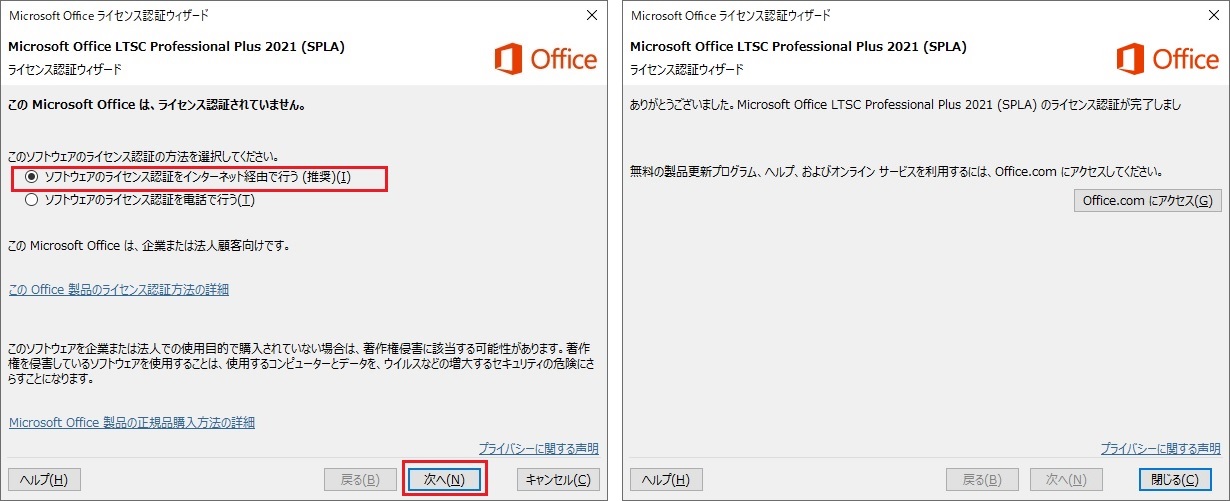
Task: Click the left window's Professional Plus 2021 heading
Action: tap(177, 46)
